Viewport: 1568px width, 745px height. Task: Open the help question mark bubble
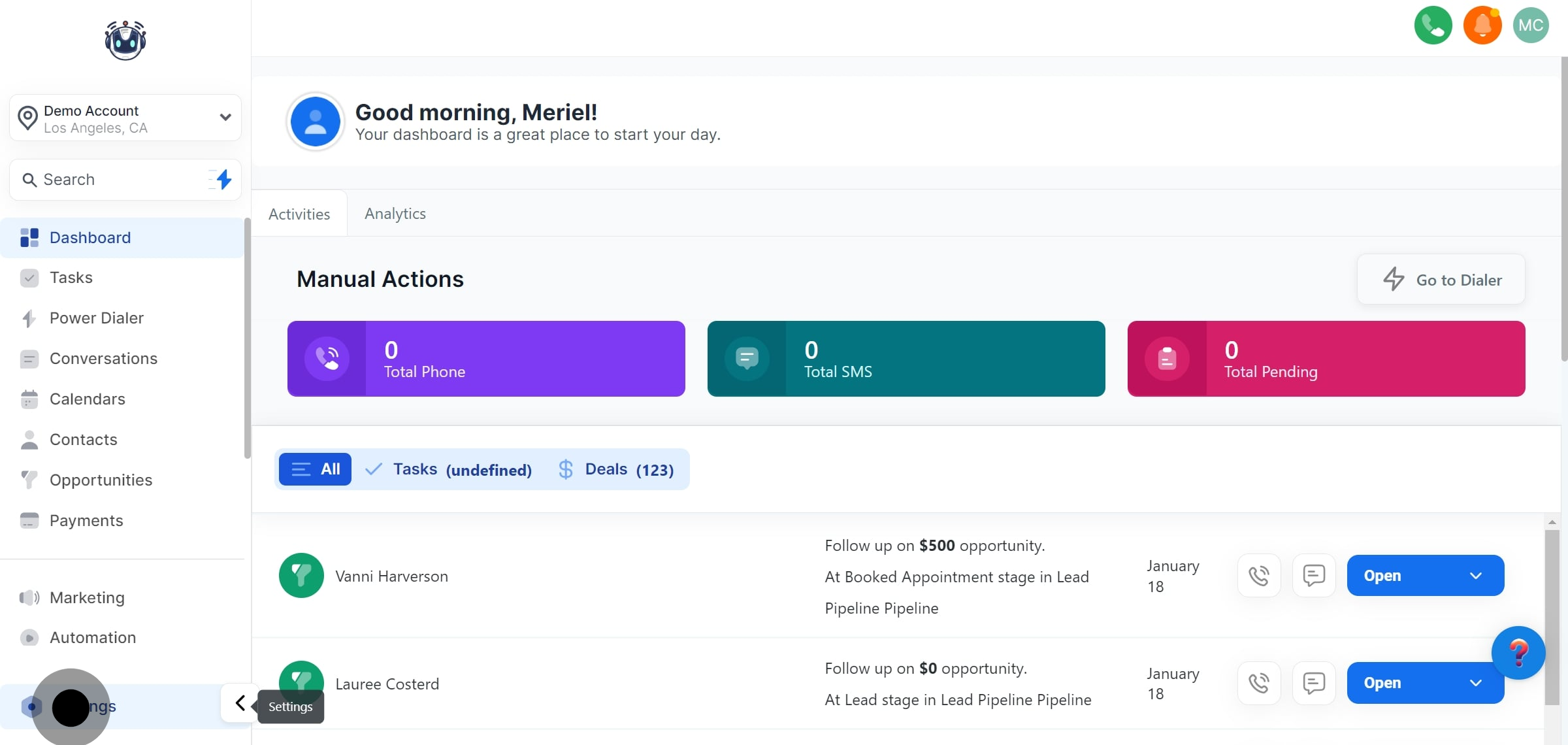[x=1518, y=652]
